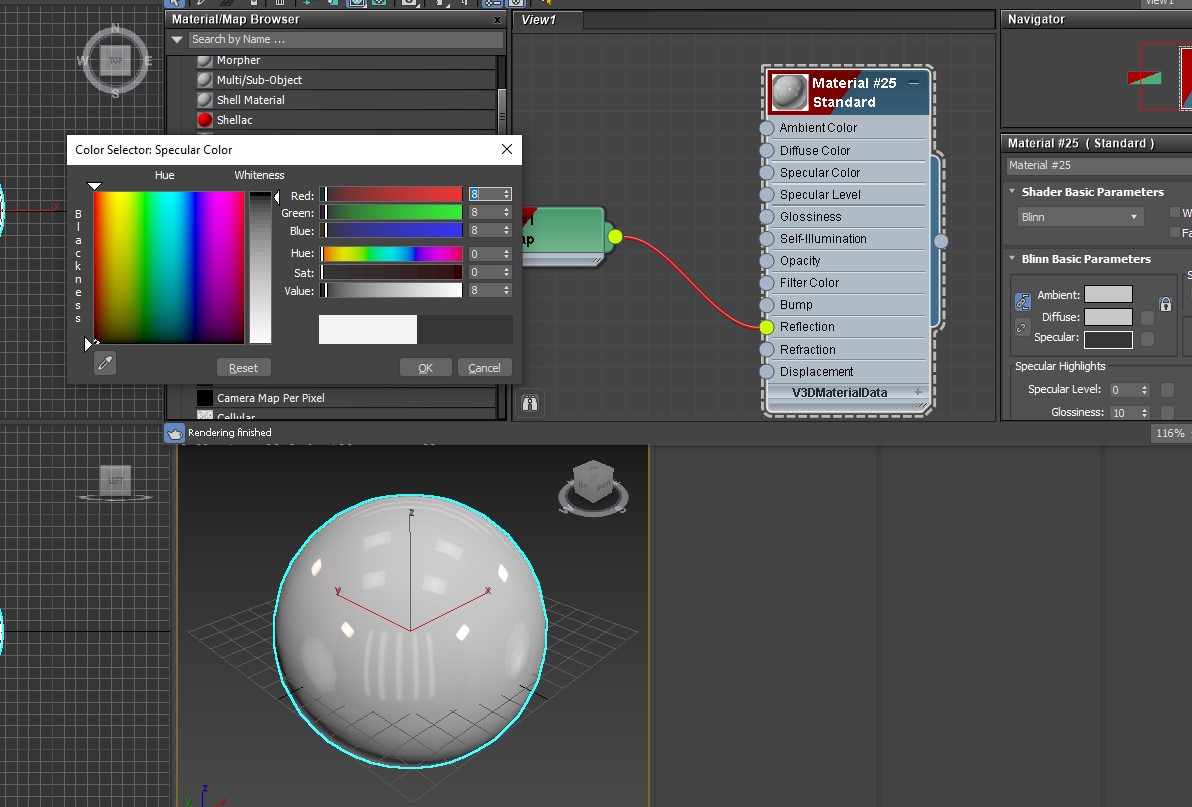Screen dimensions: 1192x807
Task: Click on the Red channel slider bar
Action: 392,195
